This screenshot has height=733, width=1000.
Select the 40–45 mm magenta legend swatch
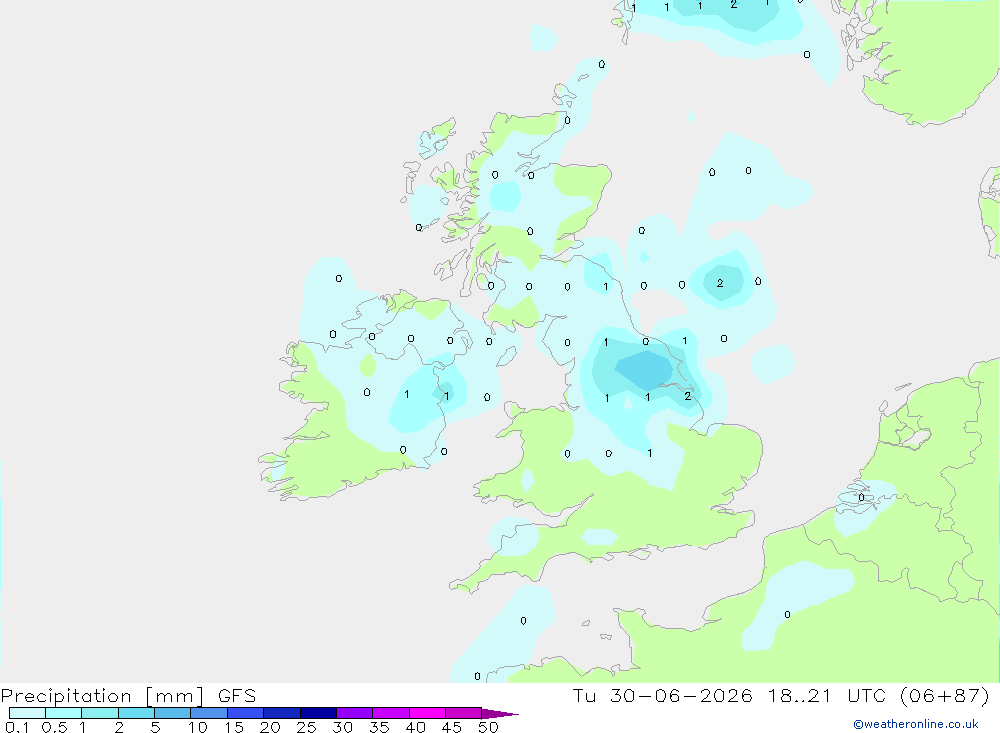click(427, 713)
